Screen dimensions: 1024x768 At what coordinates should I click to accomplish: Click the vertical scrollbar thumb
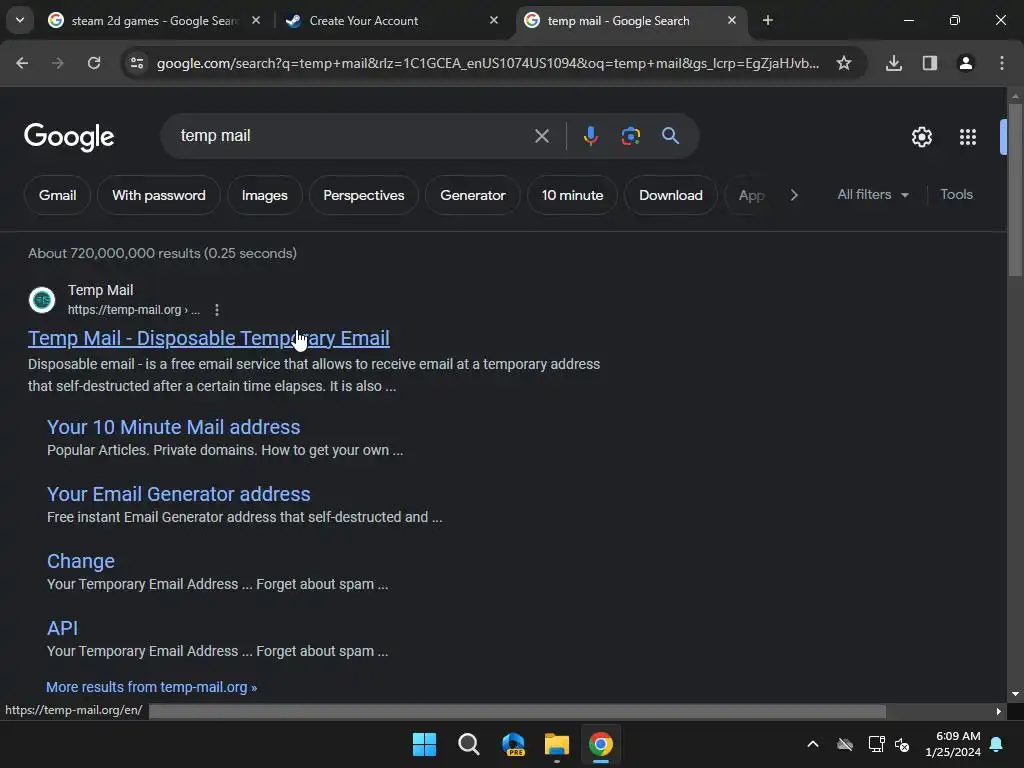1015,189
